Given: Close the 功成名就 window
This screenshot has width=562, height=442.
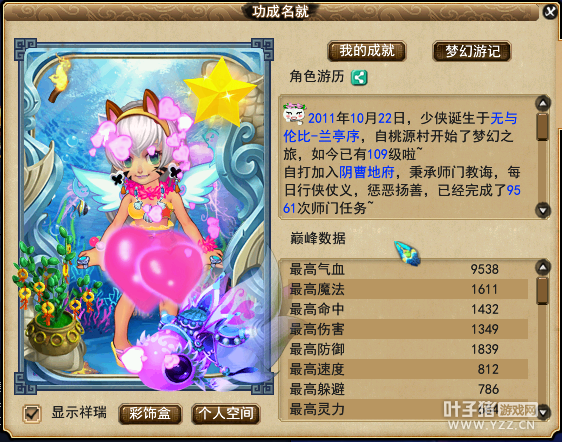Looking at the screenshot, I should coord(550,12).
